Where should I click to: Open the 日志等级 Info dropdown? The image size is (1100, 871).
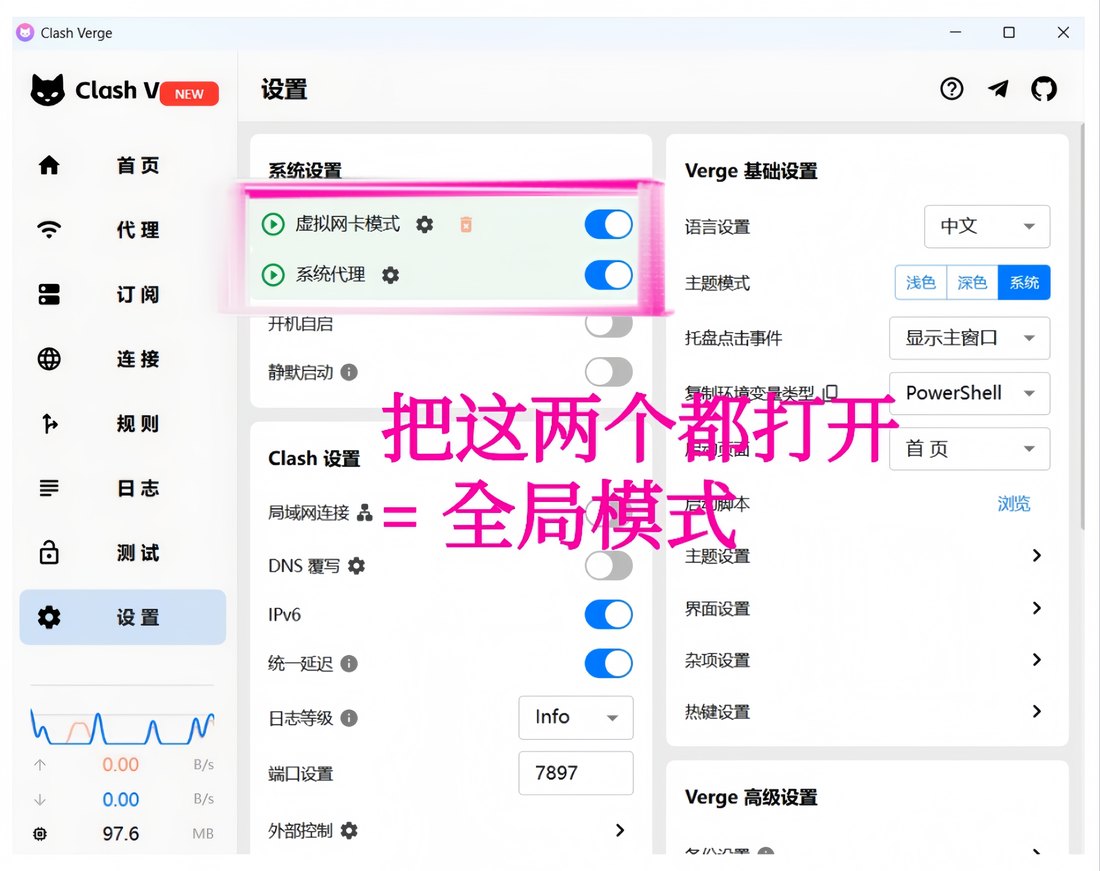tap(576, 717)
